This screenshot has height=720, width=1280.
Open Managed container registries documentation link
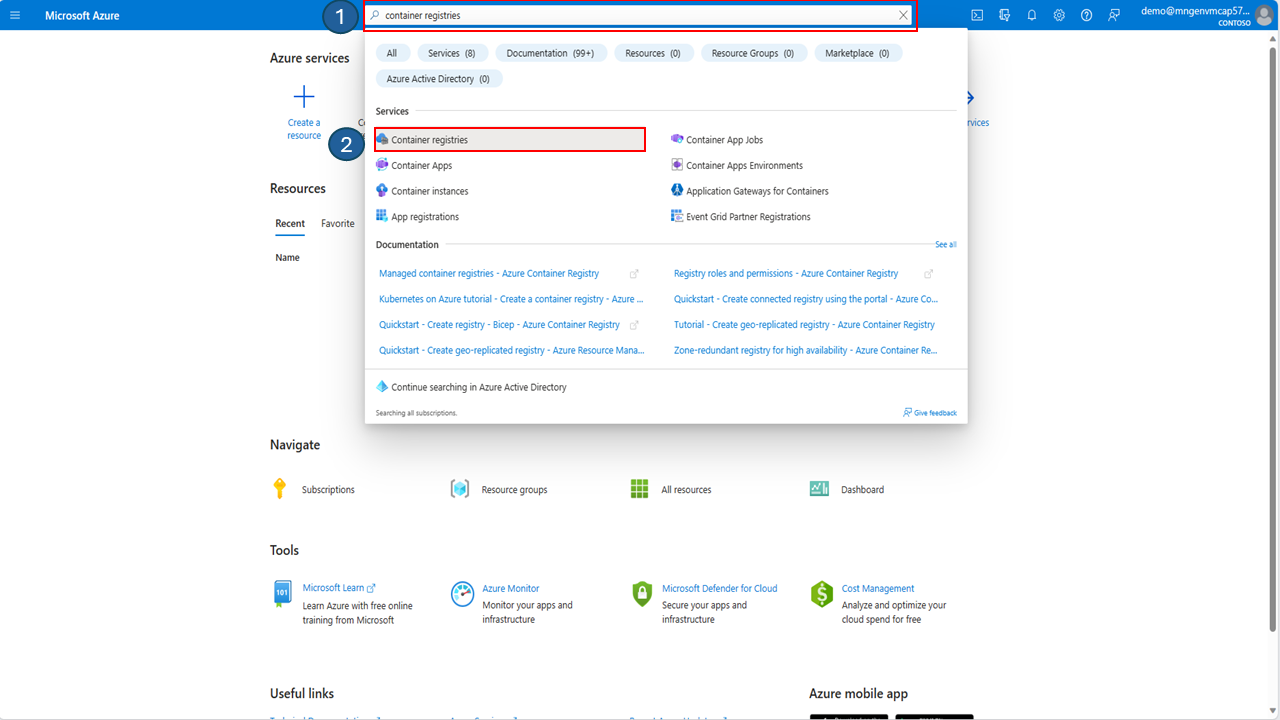pyautogui.click(x=489, y=274)
